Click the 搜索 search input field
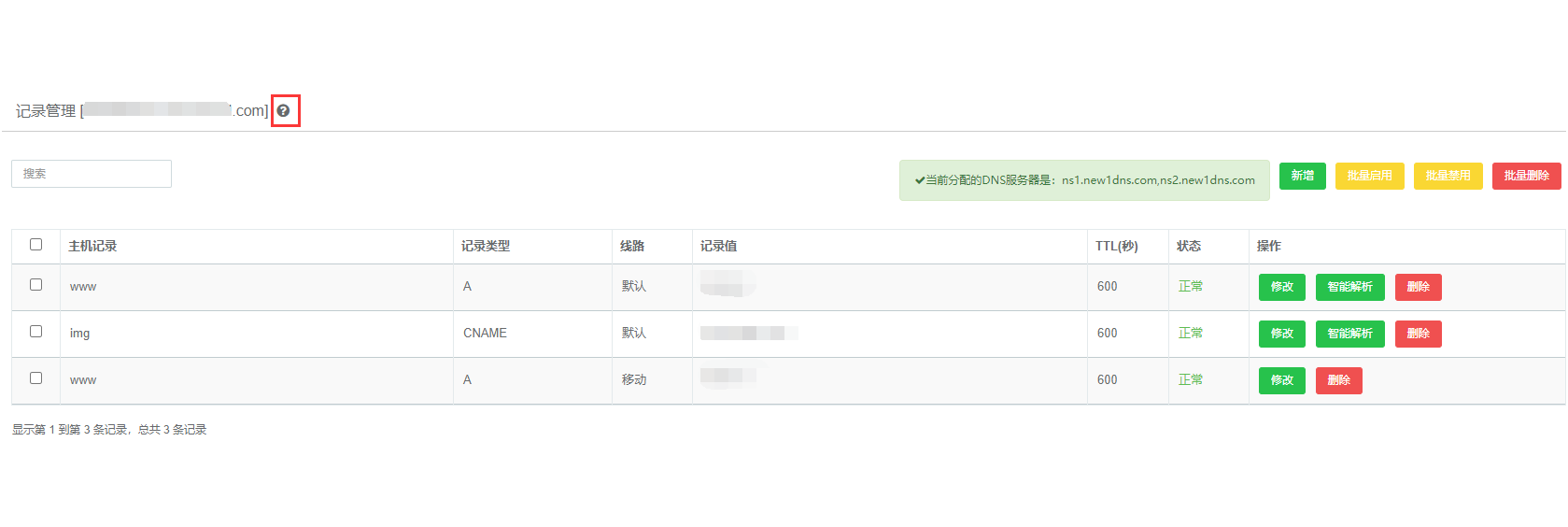 click(92, 174)
